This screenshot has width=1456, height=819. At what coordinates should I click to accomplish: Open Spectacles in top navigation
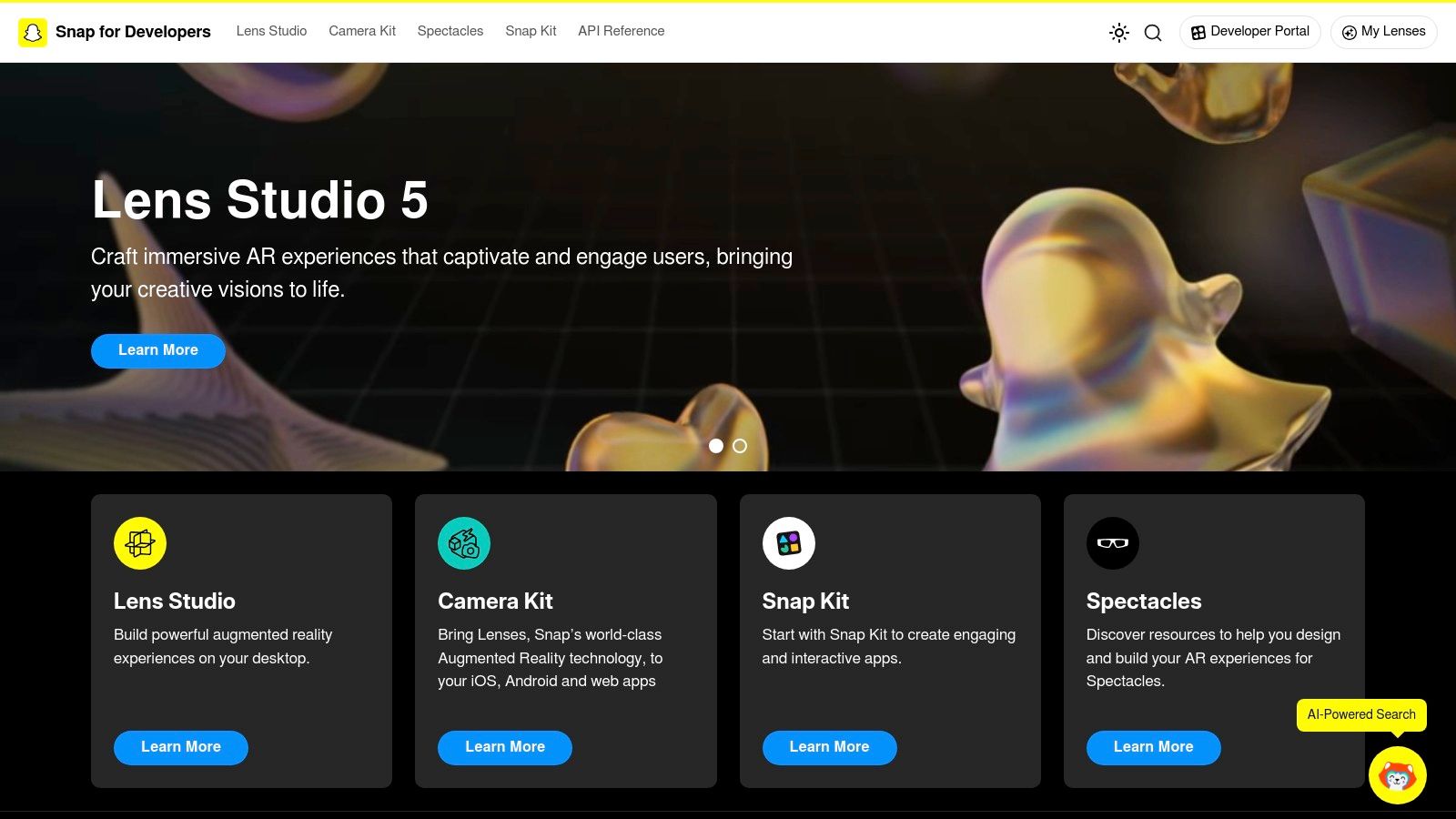pos(450,31)
